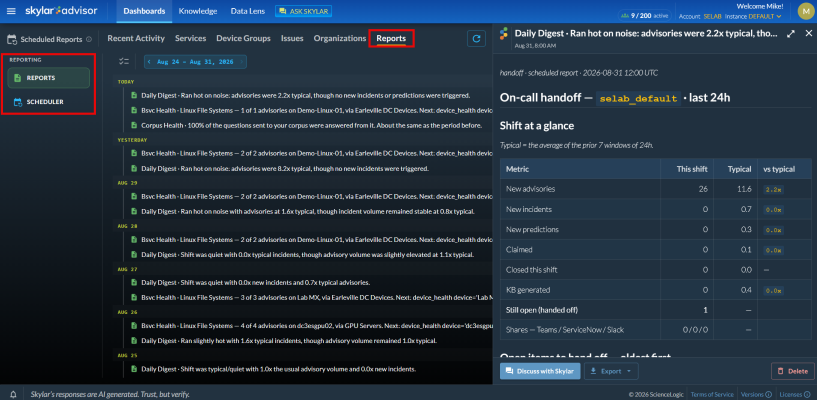Click the Skylar Advisor logo
This screenshot has width=817, height=400.
(x=62, y=11)
